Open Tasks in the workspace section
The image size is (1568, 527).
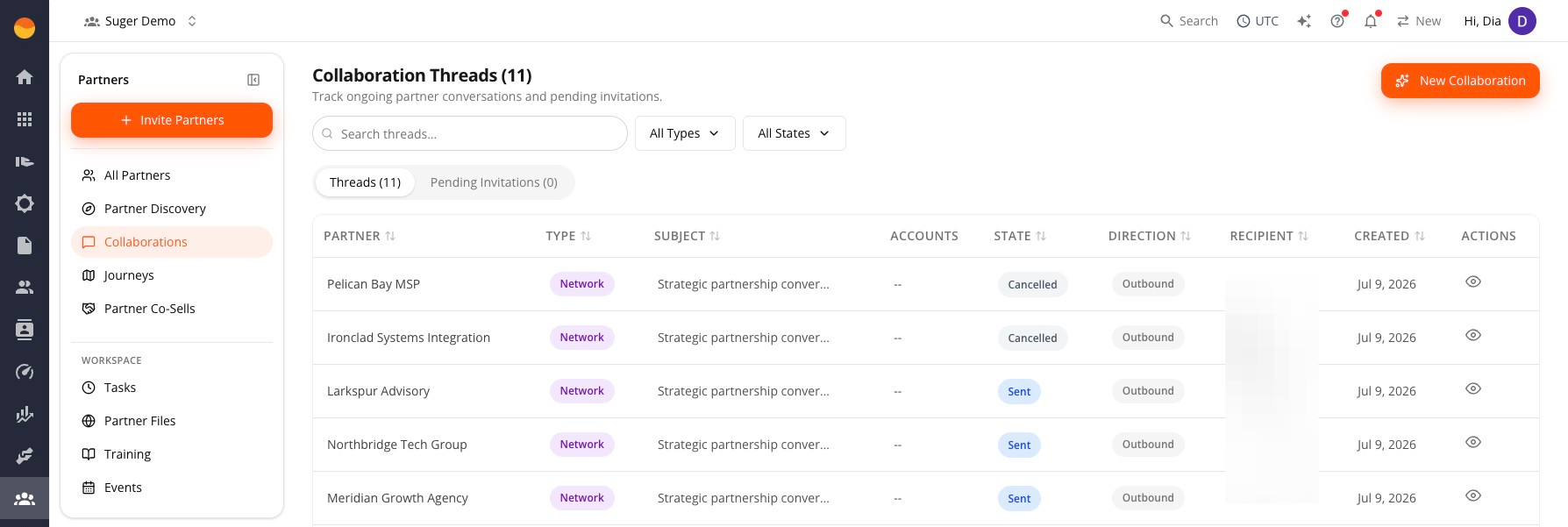172,388
